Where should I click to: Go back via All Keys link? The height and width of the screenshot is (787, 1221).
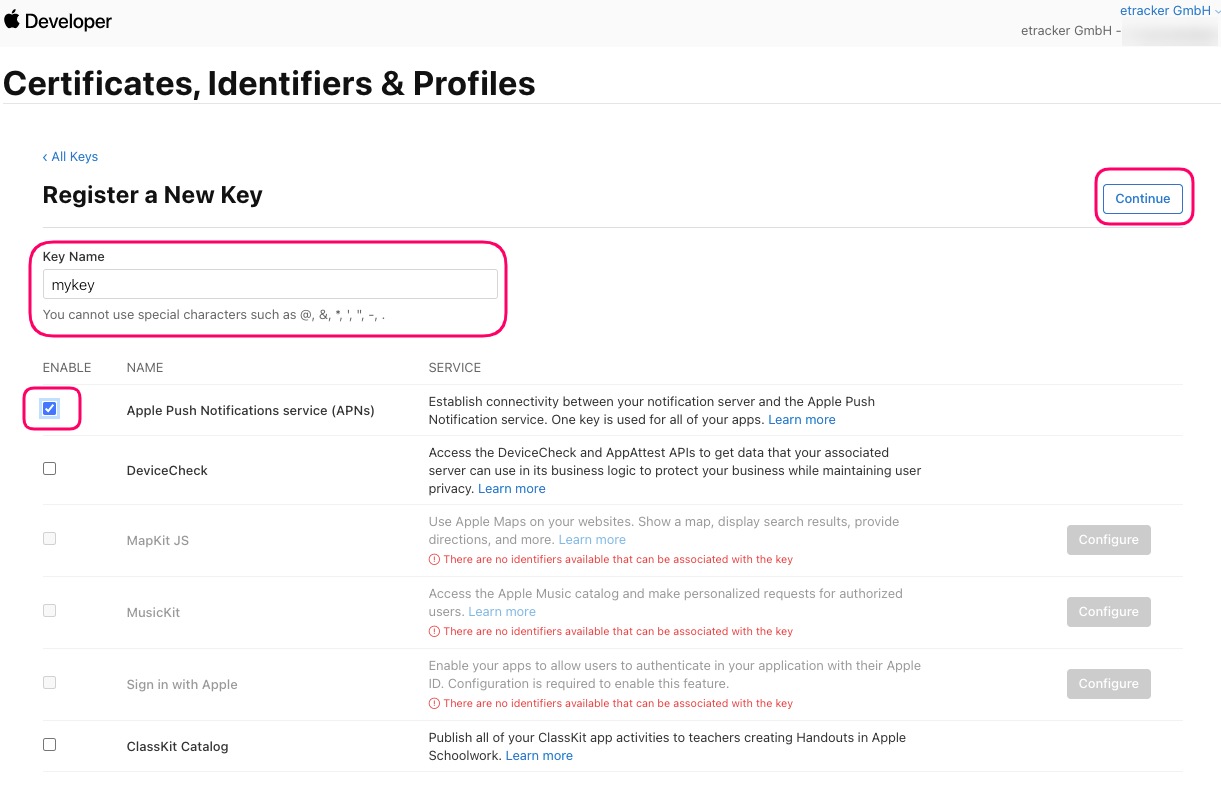(70, 157)
